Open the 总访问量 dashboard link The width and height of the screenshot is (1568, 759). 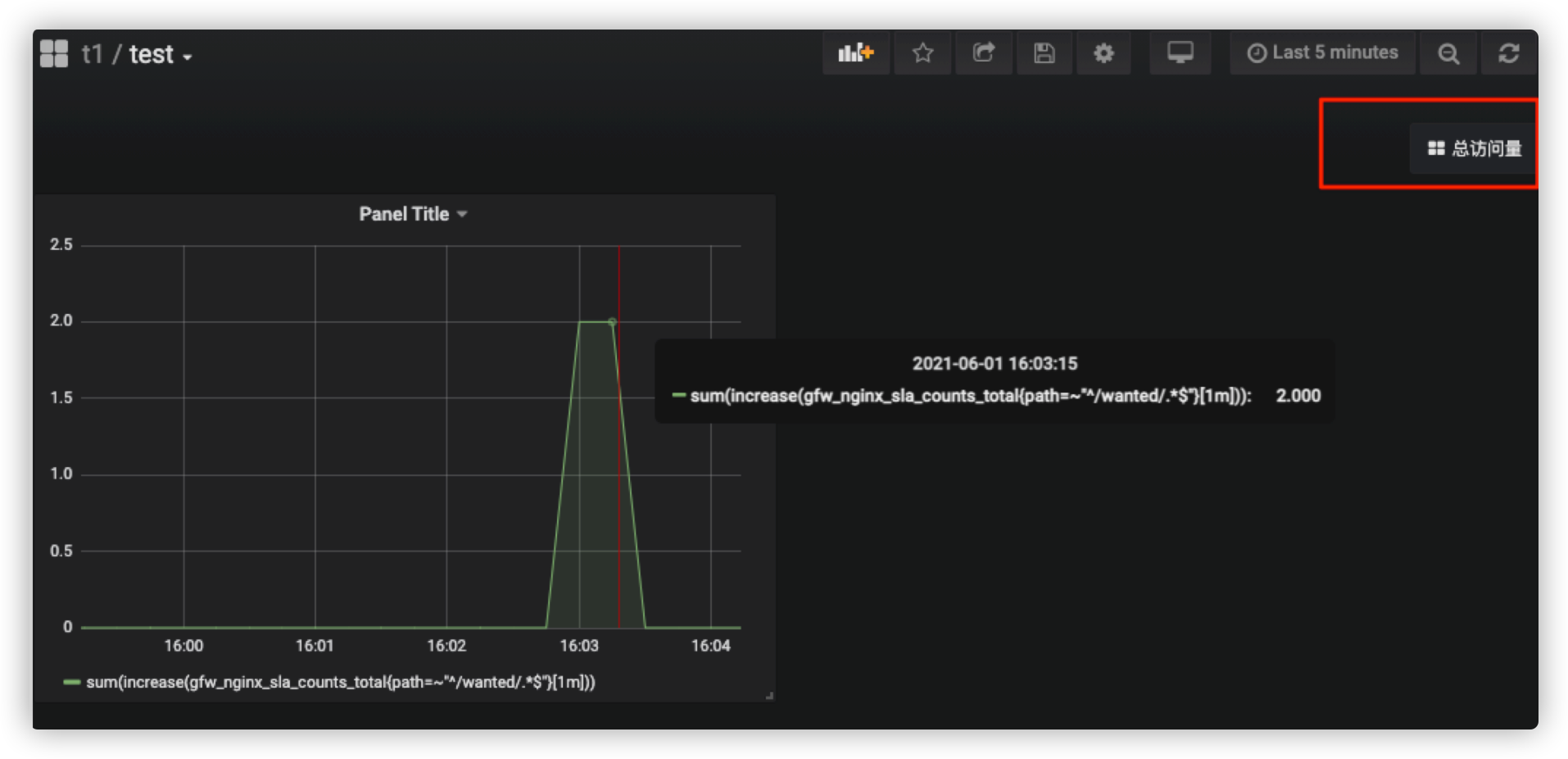click(1474, 148)
